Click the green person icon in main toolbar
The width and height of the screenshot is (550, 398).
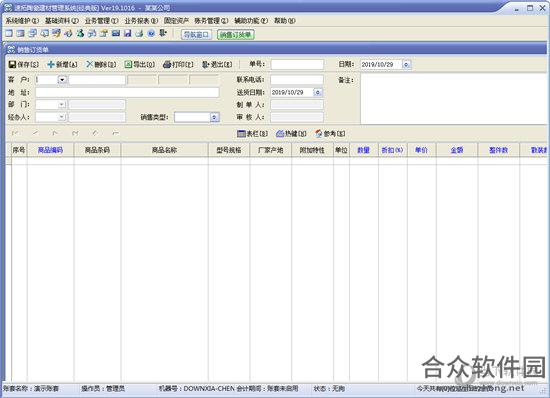pos(80,34)
